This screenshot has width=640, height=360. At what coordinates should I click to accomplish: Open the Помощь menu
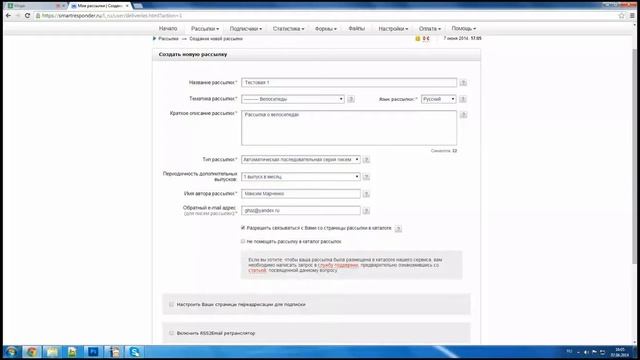tap(464, 29)
